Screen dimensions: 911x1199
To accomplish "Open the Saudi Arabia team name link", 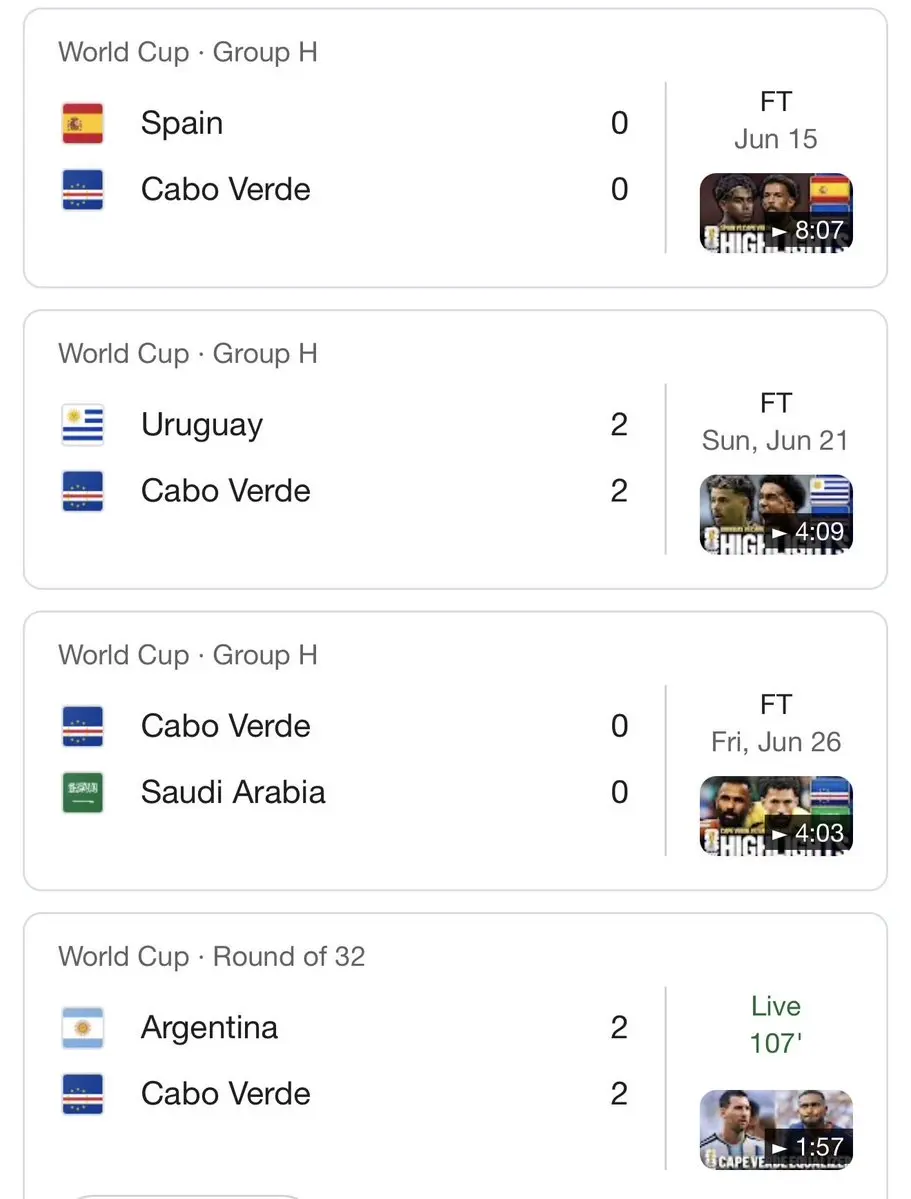I will click(x=233, y=792).
